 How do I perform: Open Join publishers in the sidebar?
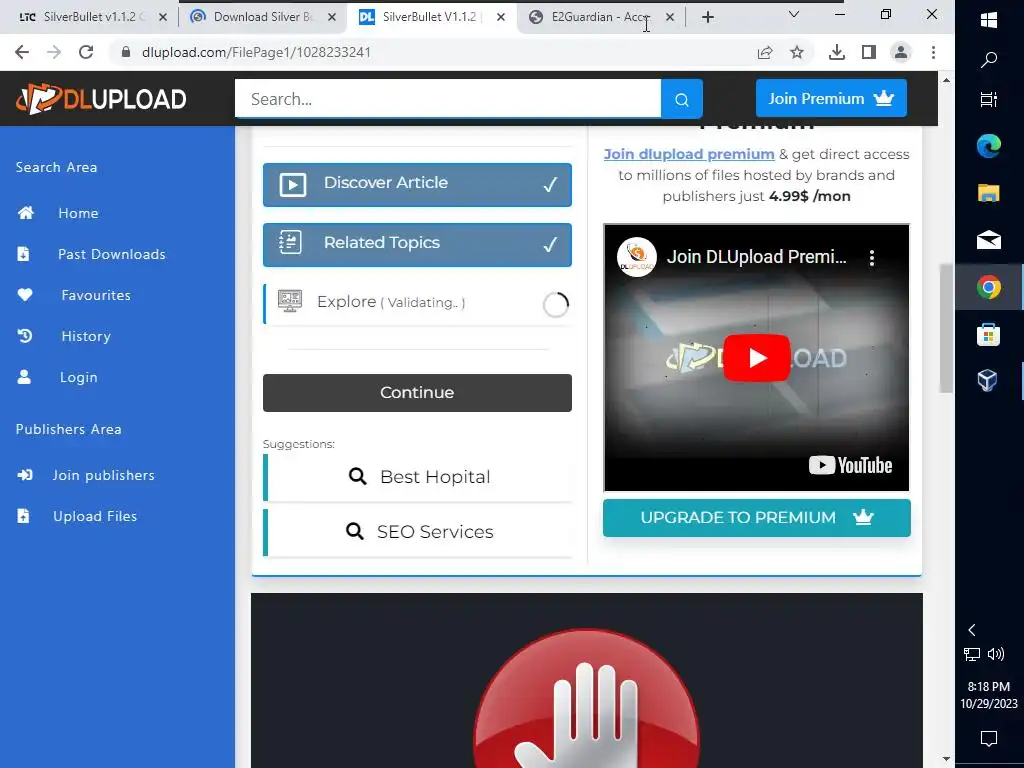[104, 475]
